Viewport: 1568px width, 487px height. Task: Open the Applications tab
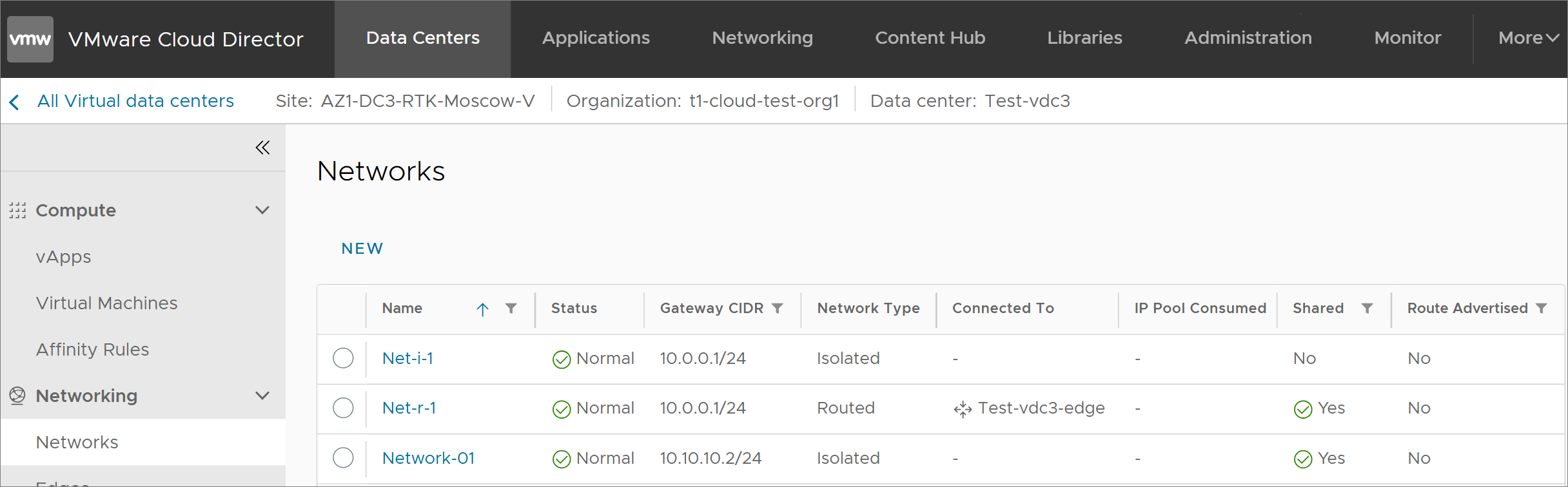coord(596,39)
